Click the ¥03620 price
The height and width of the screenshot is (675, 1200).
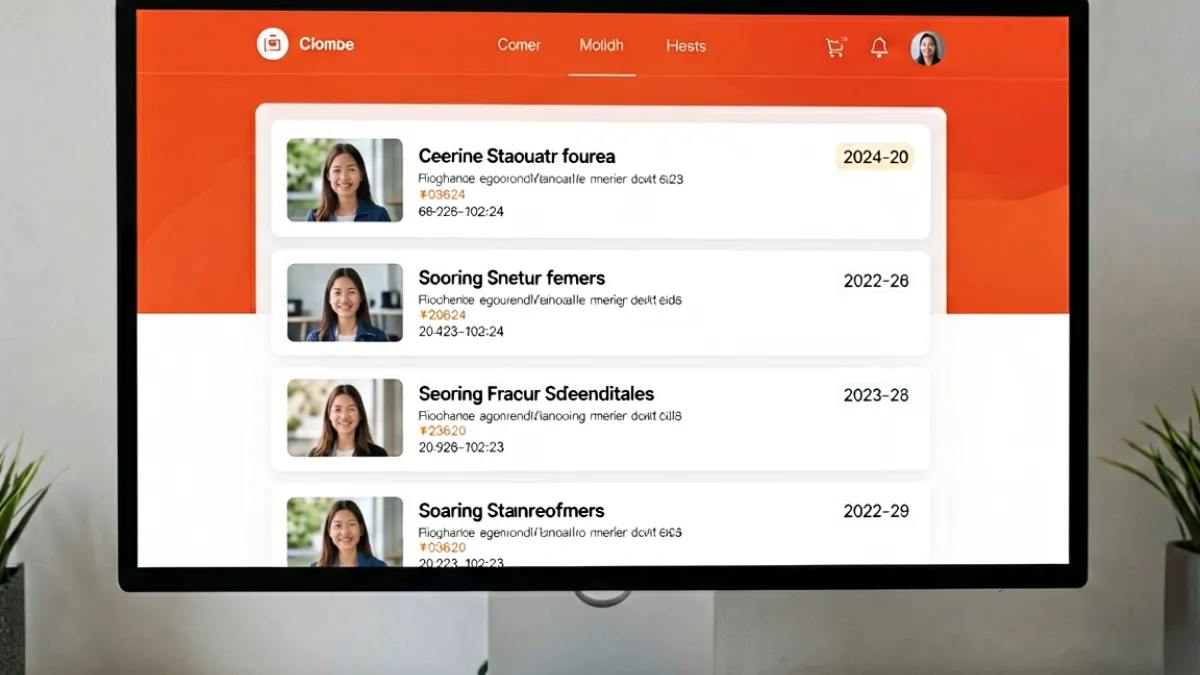tap(442, 548)
